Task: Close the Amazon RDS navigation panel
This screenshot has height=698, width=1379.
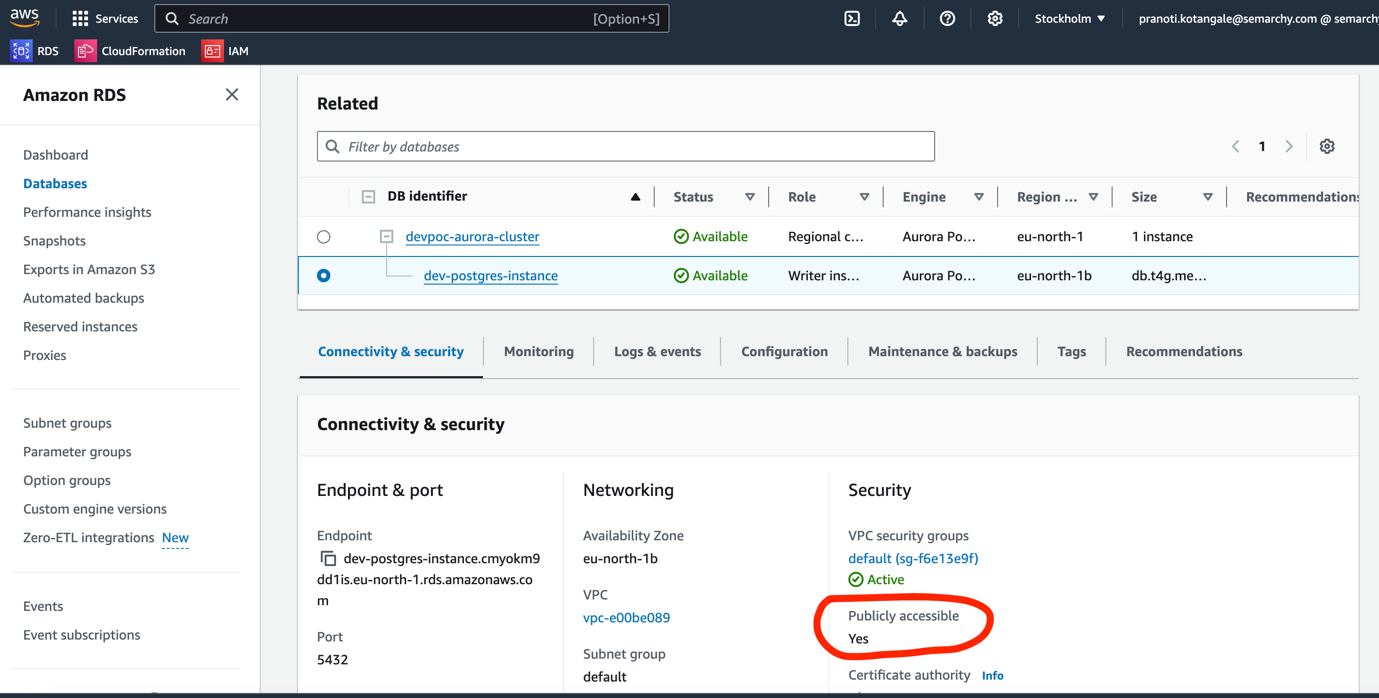Action: (x=232, y=94)
